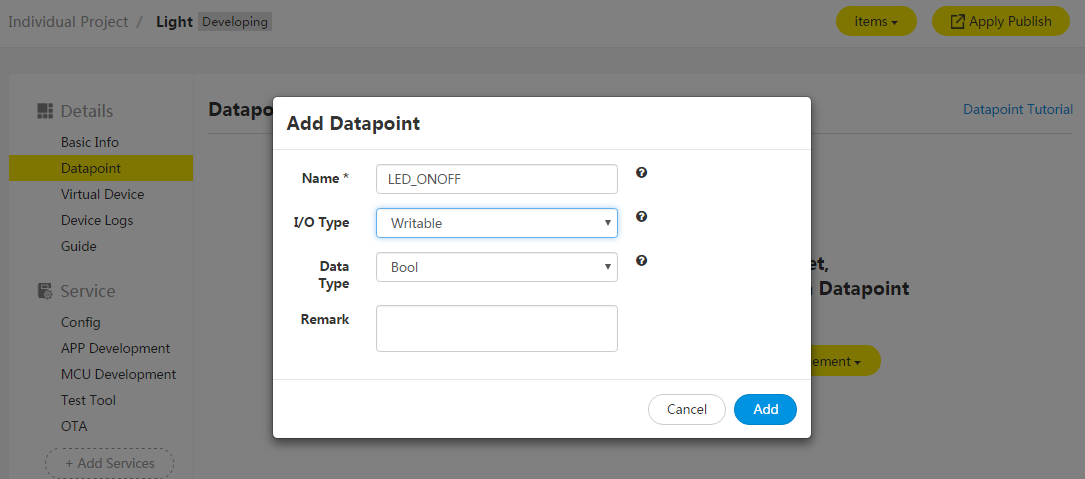Click the Details section heading
The image size is (1085, 479).
tap(86, 111)
